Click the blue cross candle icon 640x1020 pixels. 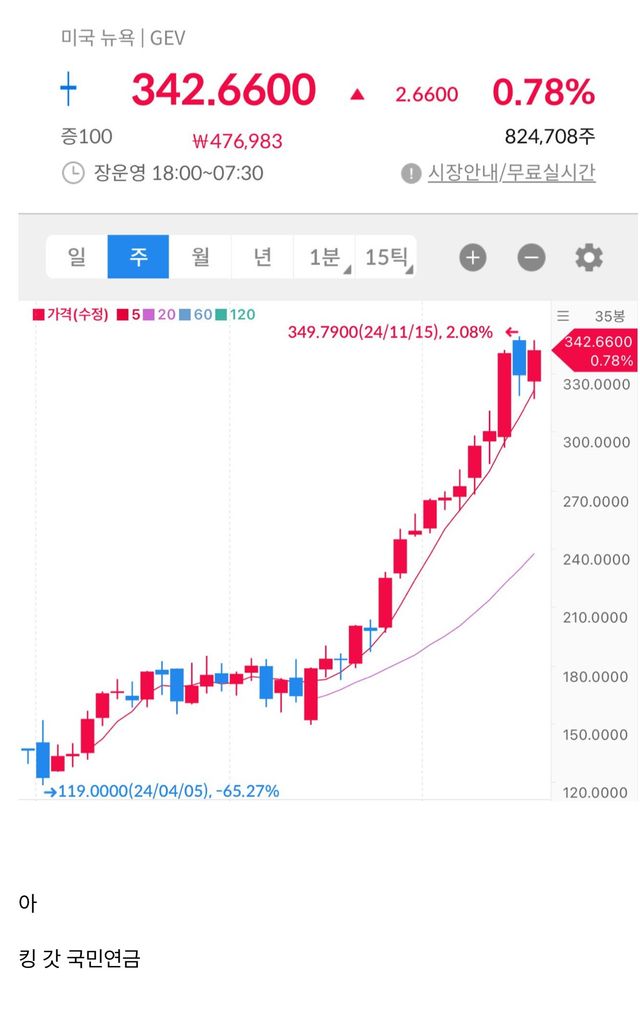pos(68,91)
